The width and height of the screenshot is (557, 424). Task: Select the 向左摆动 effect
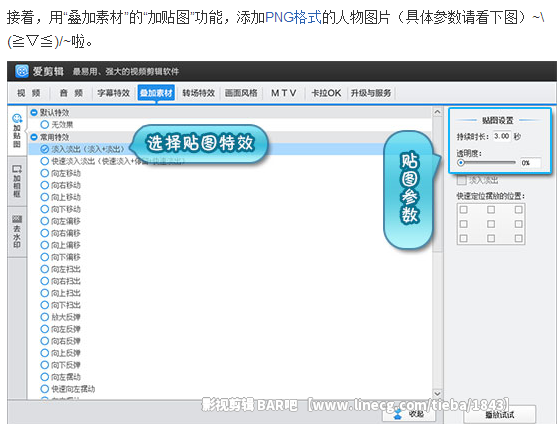pos(44,377)
